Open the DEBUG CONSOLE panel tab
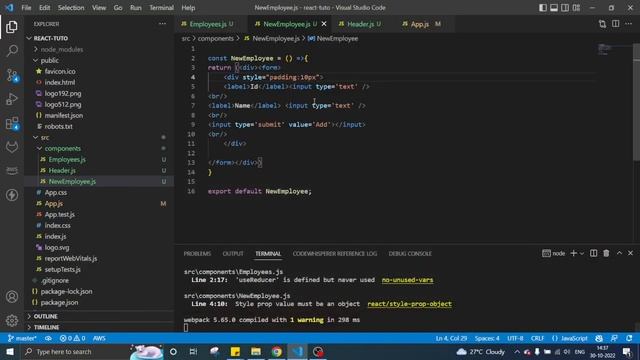 coord(410,253)
